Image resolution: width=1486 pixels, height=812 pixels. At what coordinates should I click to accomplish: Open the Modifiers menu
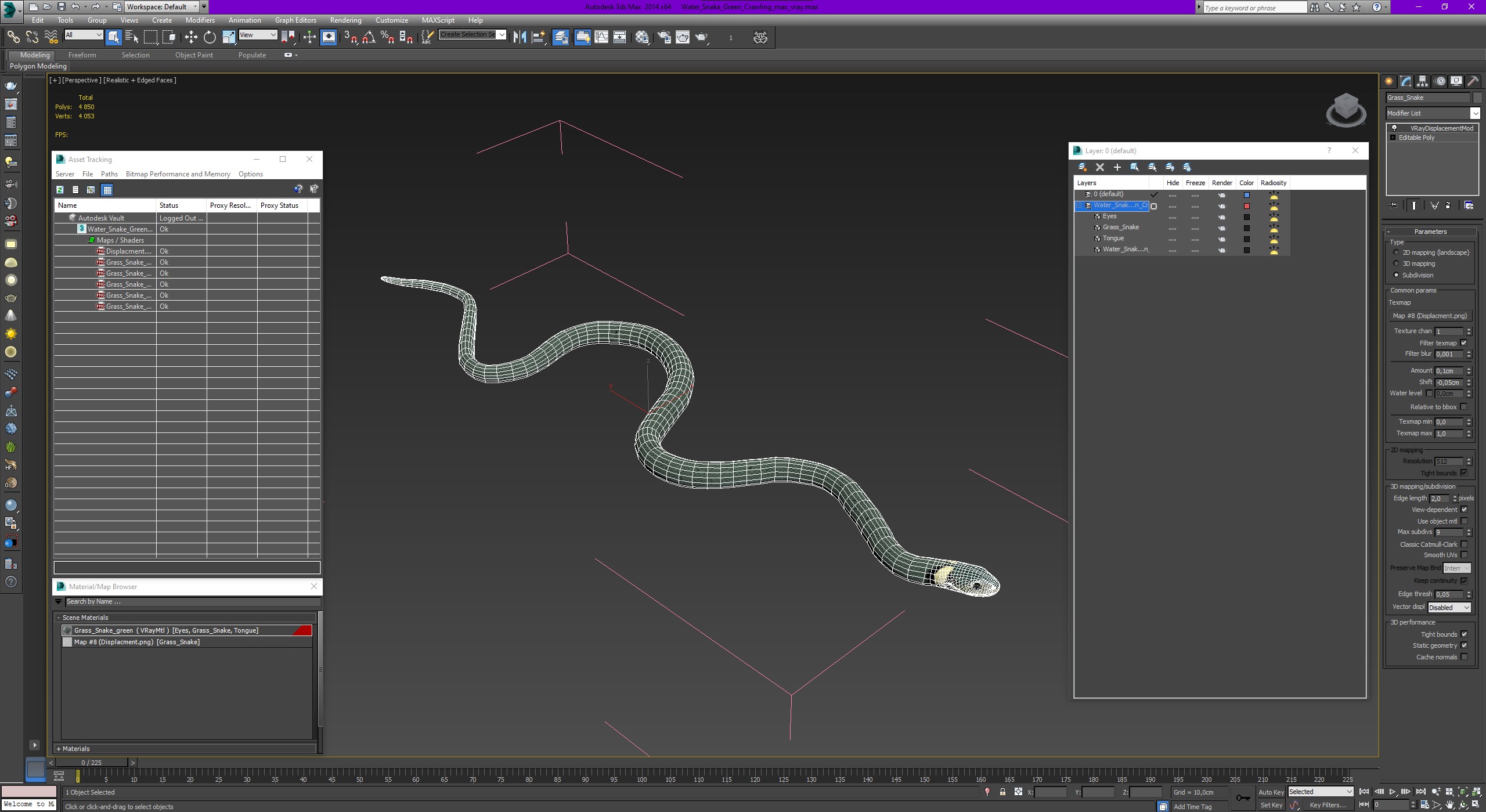pyautogui.click(x=200, y=20)
